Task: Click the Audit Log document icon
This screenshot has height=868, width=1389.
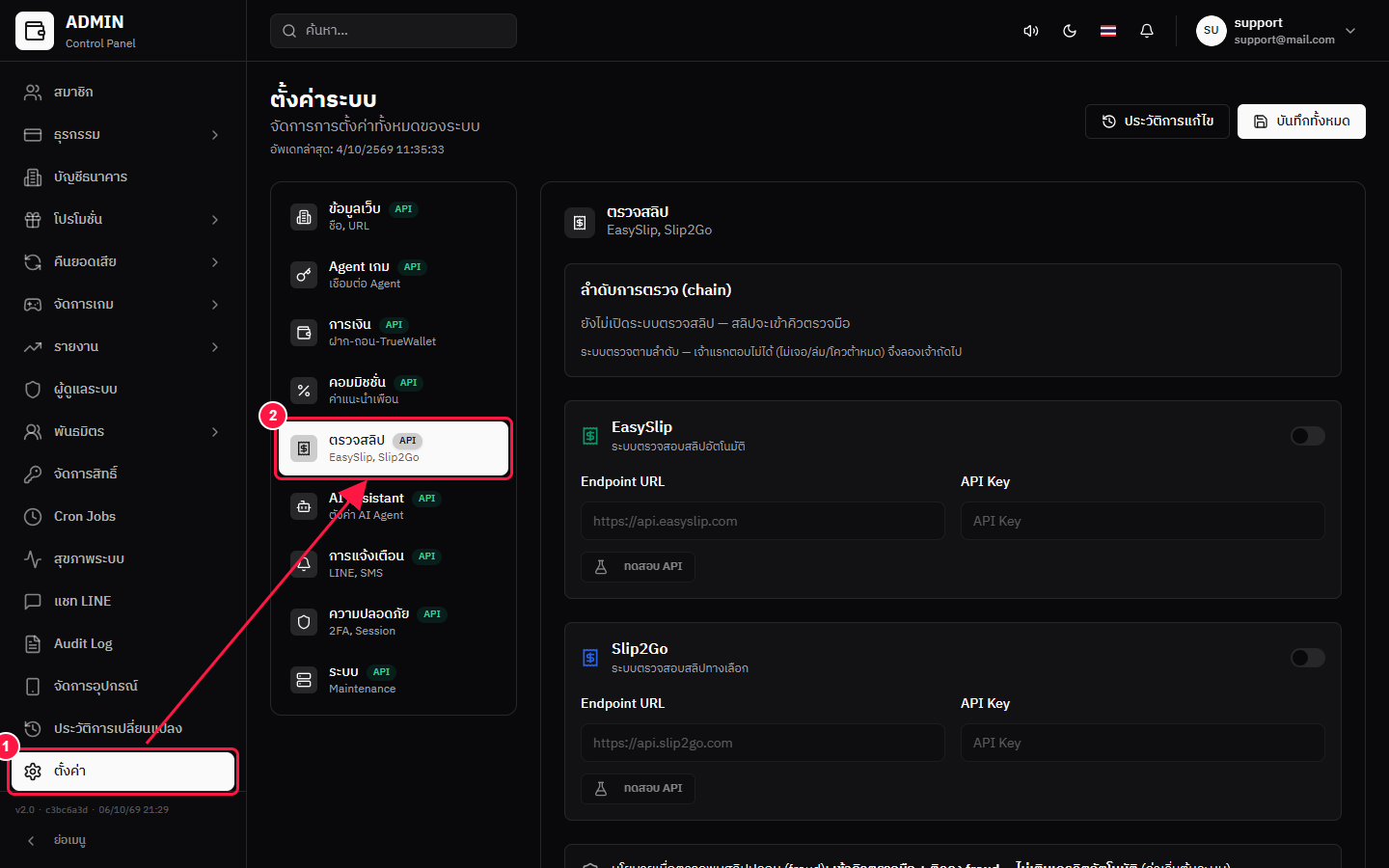Action: coord(33,644)
